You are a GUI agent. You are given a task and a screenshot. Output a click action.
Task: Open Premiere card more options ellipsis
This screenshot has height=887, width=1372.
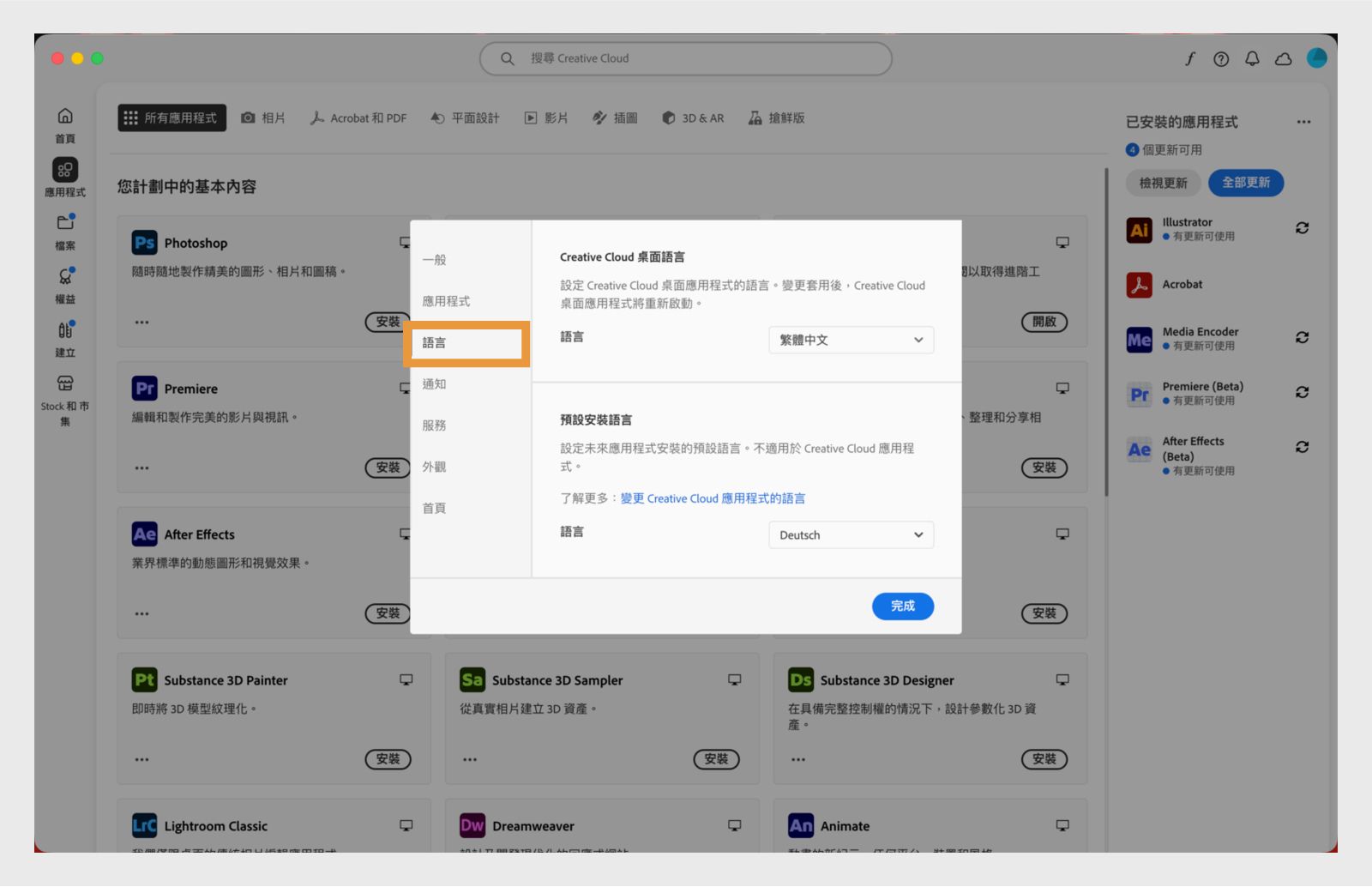pos(141,468)
